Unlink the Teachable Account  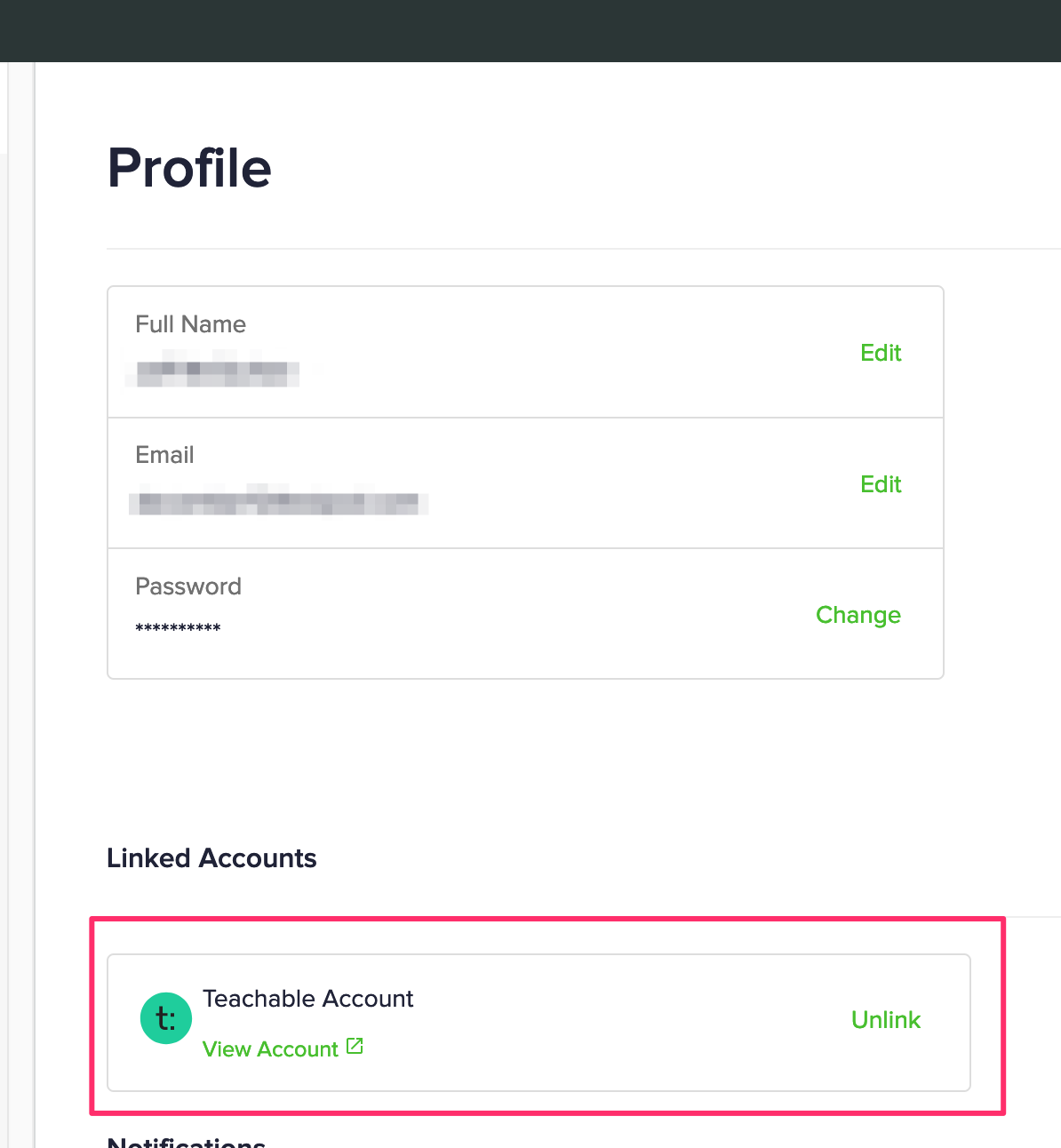[886, 1020]
